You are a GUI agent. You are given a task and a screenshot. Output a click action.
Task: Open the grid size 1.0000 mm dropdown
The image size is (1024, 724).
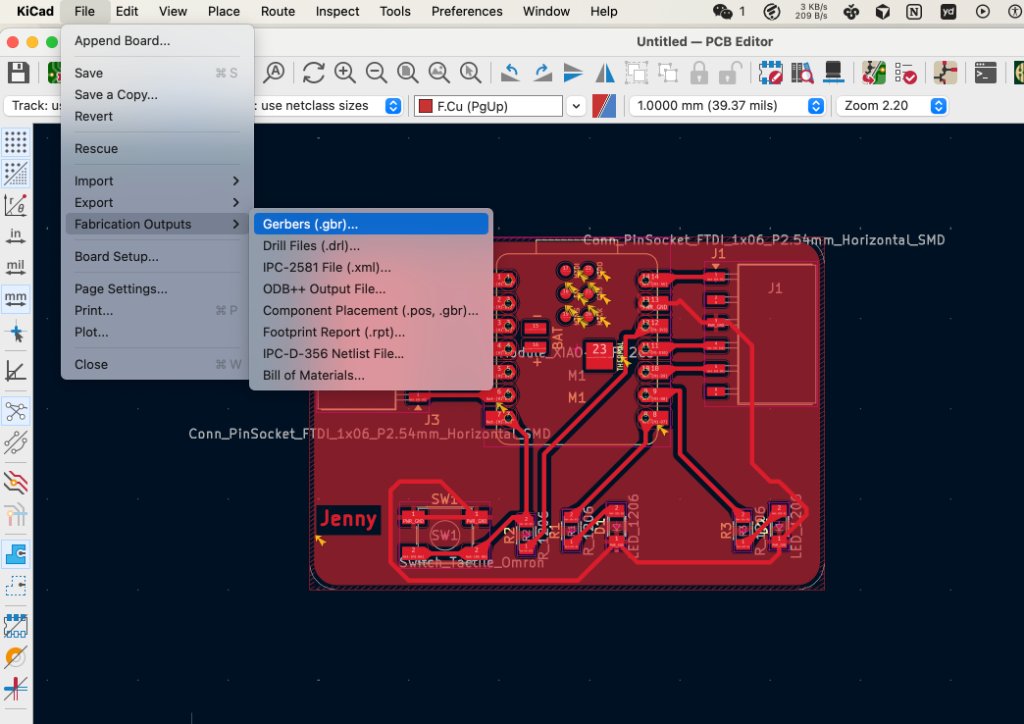click(x=727, y=106)
